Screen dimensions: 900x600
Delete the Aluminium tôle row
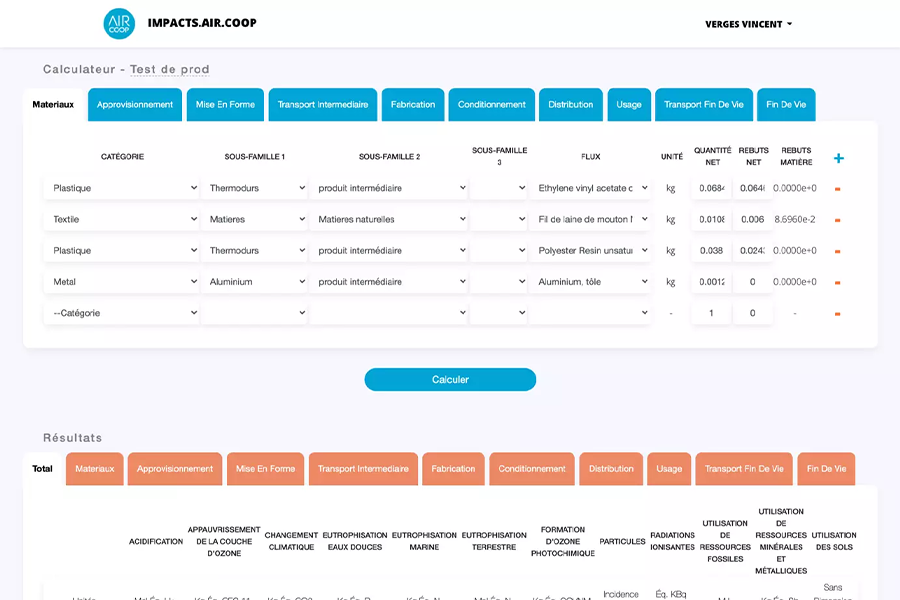pos(837,283)
